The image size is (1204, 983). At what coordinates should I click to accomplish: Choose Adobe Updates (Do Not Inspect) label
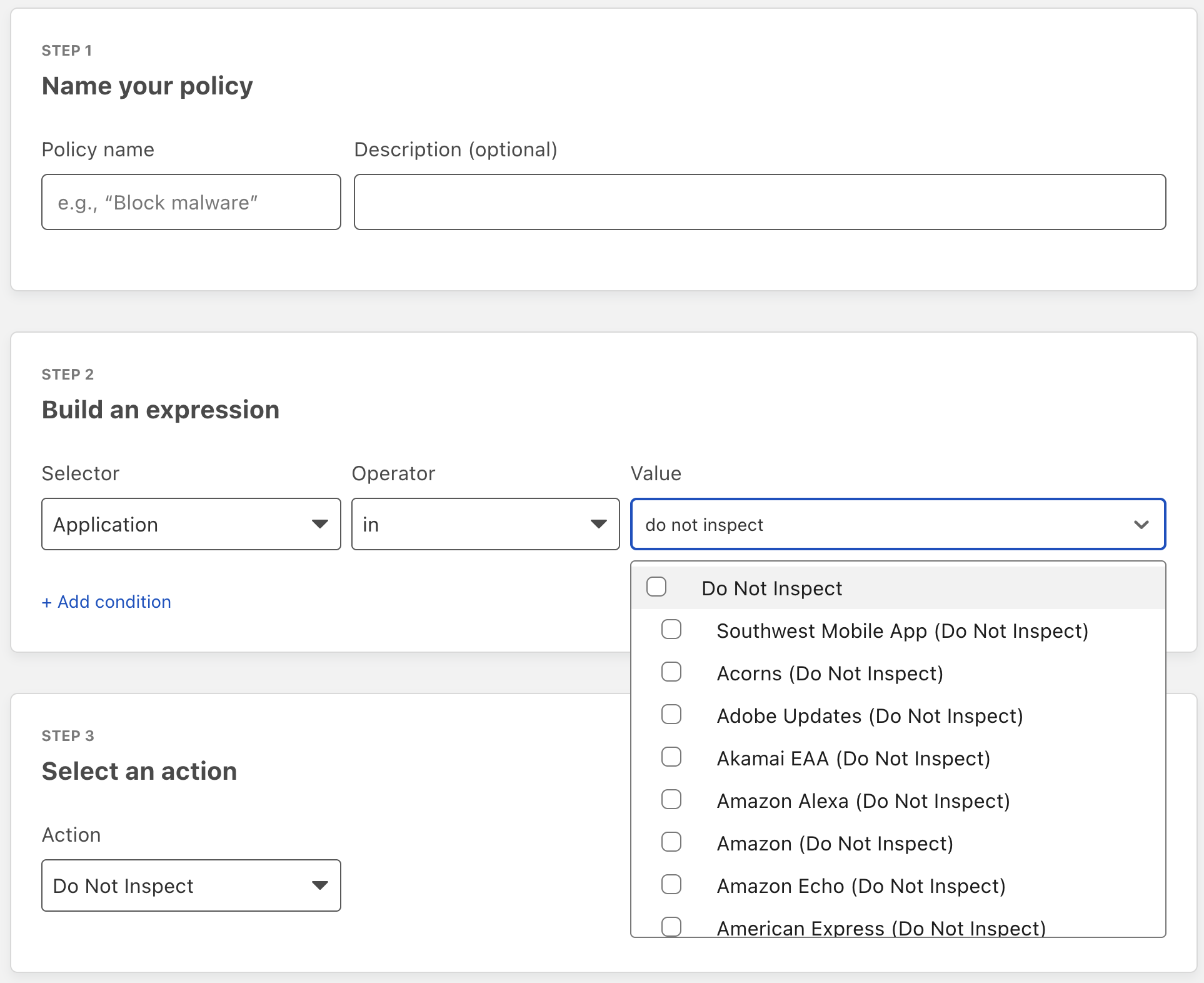[870, 716]
